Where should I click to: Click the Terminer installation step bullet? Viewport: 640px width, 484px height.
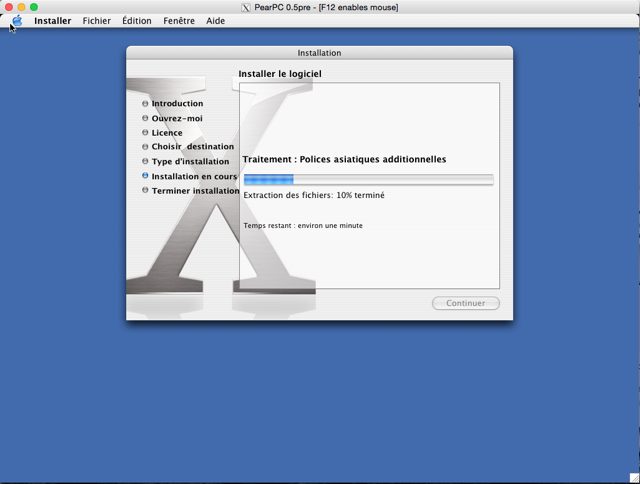point(145,190)
